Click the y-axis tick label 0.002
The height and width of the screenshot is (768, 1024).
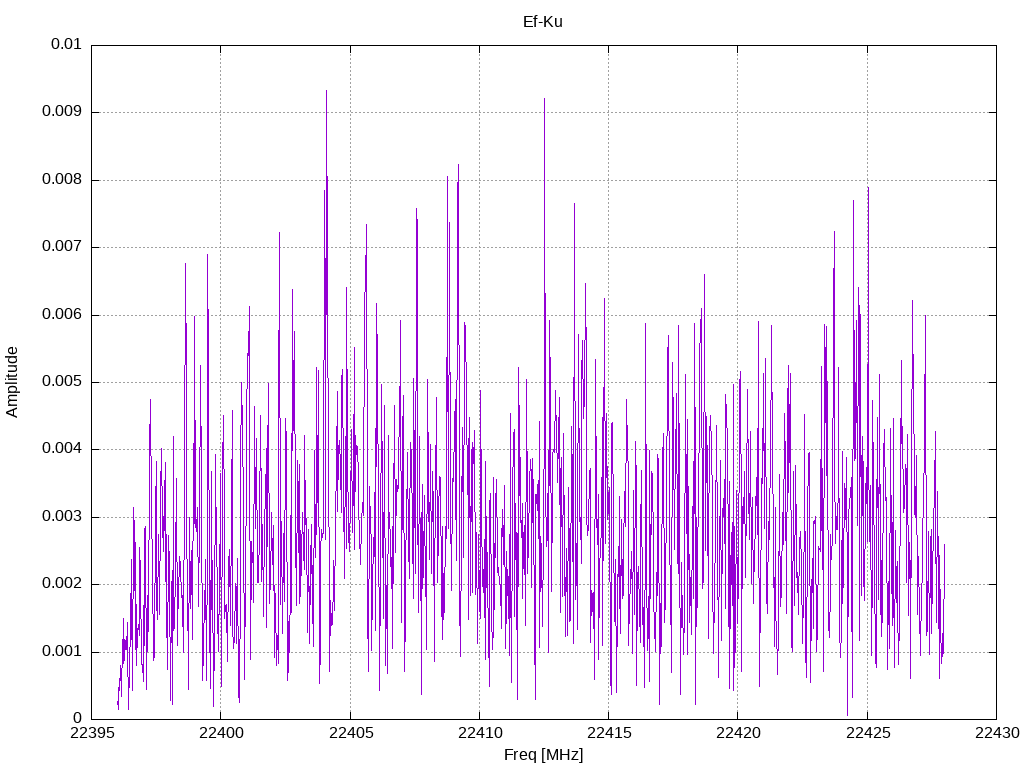click(62, 584)
